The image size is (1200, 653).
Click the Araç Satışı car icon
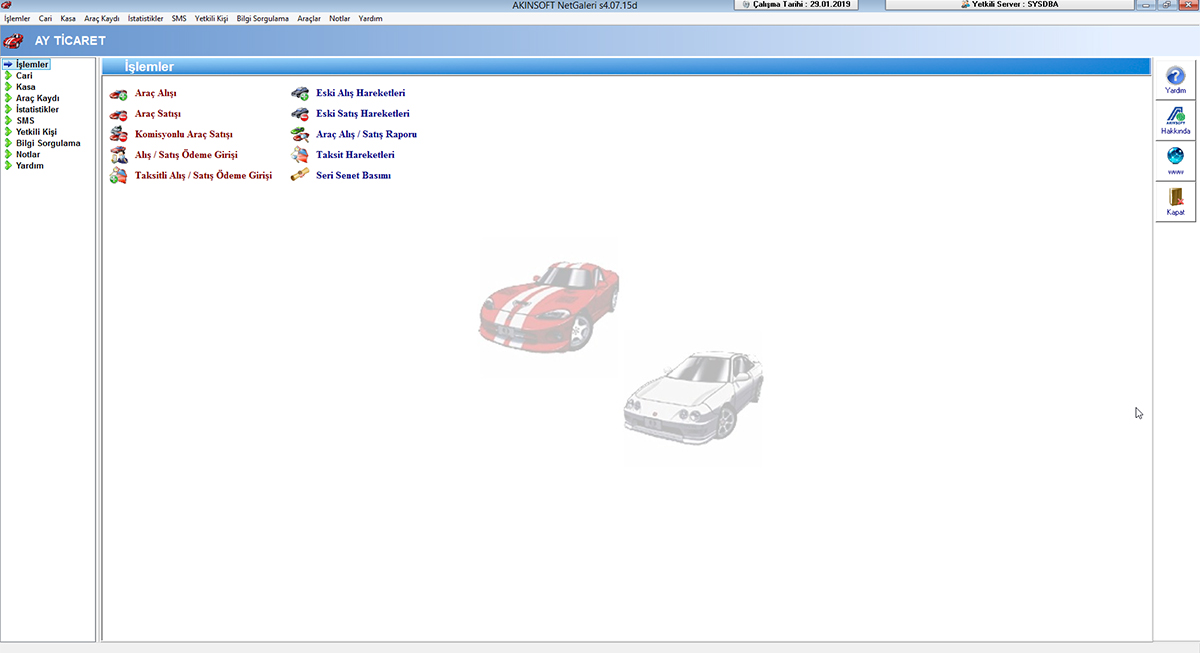[x=118, y=114]
